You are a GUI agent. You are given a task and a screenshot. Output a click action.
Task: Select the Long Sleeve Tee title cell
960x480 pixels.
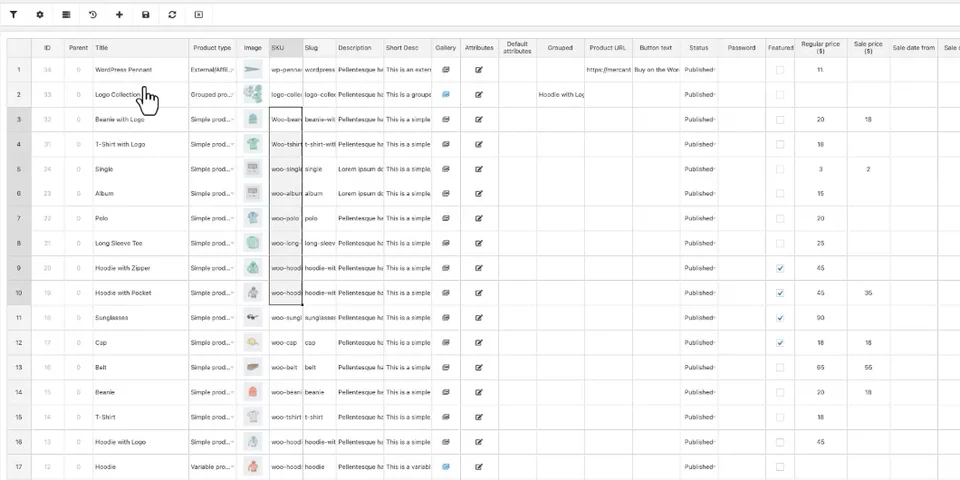tap(140, 243)
